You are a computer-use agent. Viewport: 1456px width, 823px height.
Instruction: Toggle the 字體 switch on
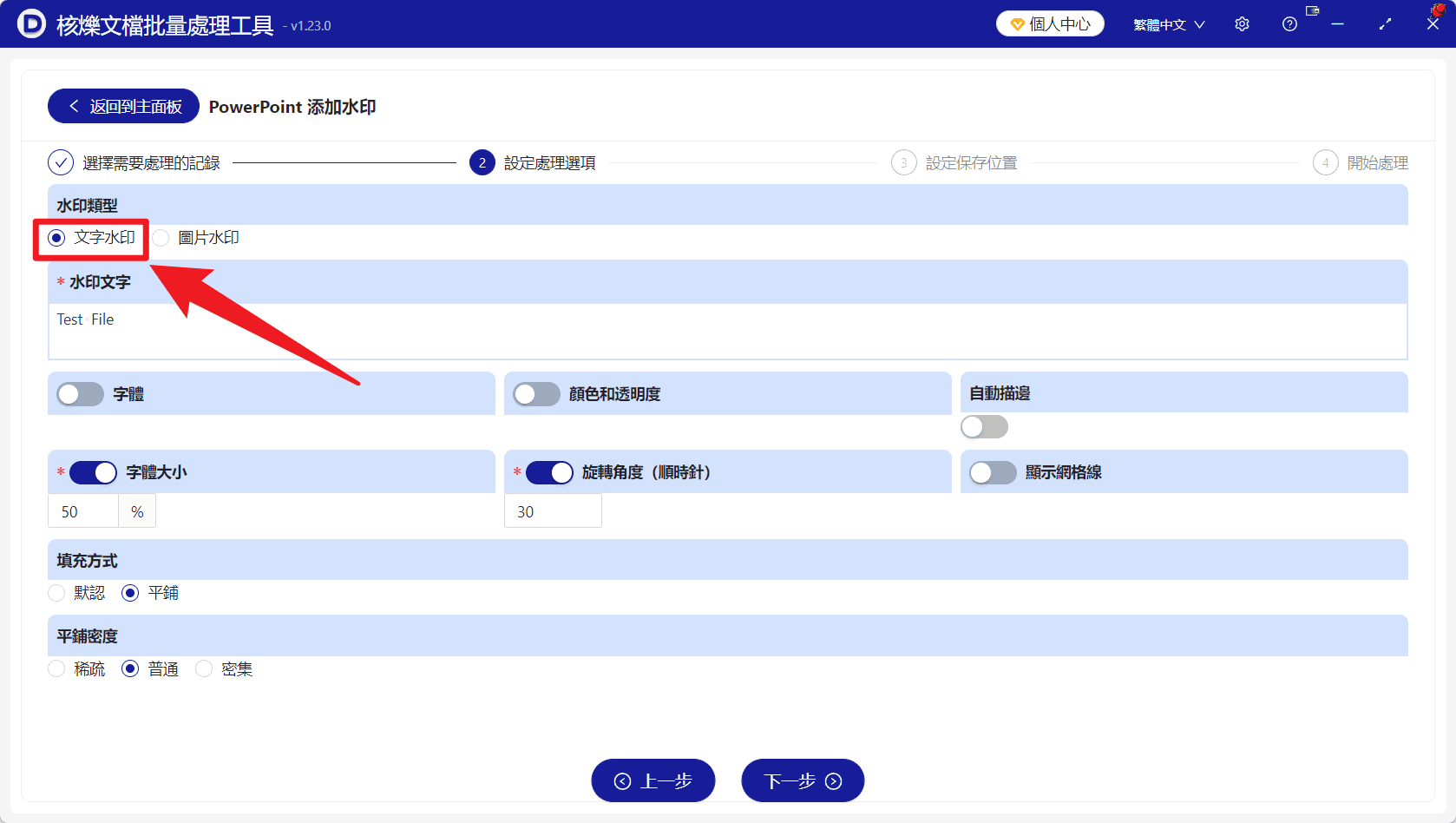coord(80,394)
